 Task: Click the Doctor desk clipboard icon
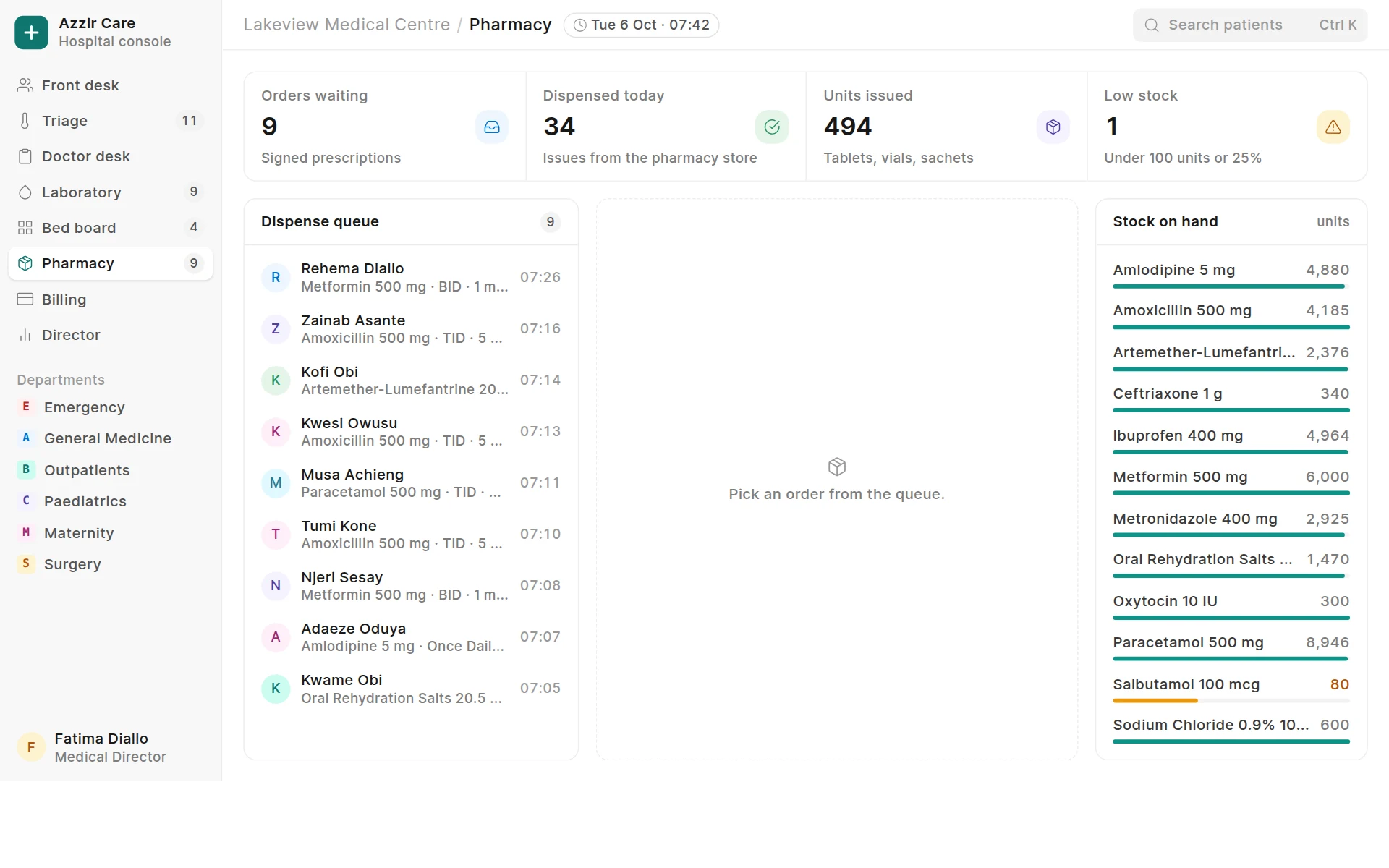25,156
